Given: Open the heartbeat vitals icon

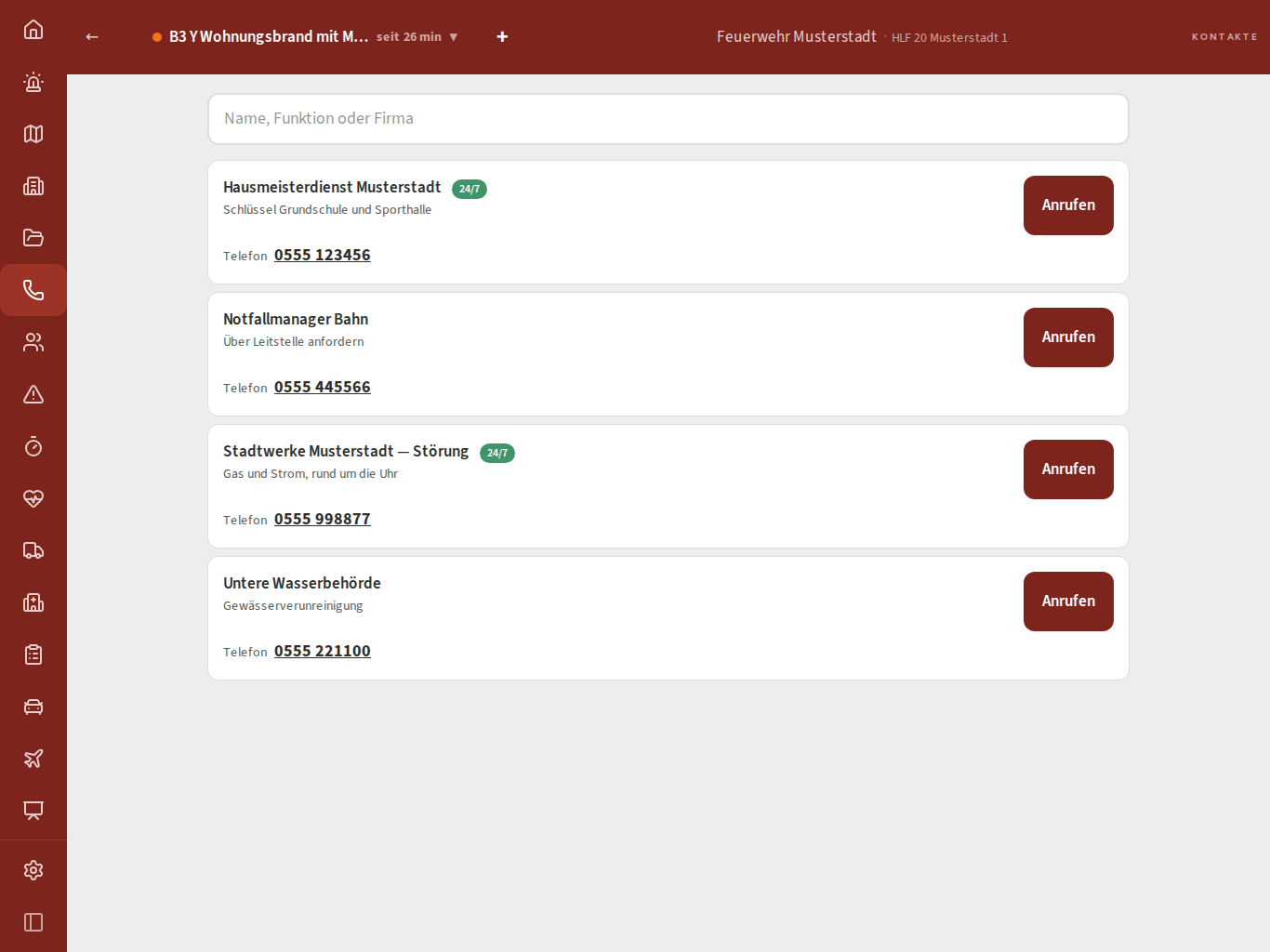Looking at the screenshot, I should pos(33,498).
